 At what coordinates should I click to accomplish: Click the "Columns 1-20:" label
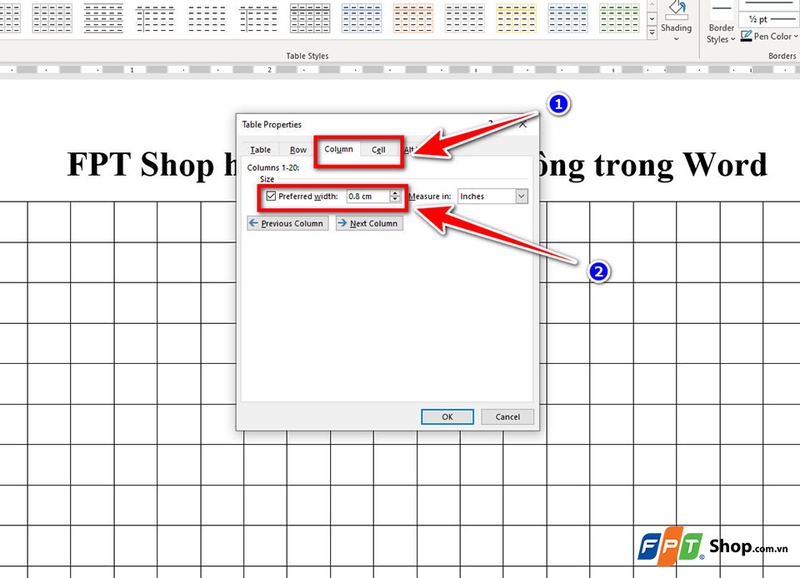click(273, 167)
